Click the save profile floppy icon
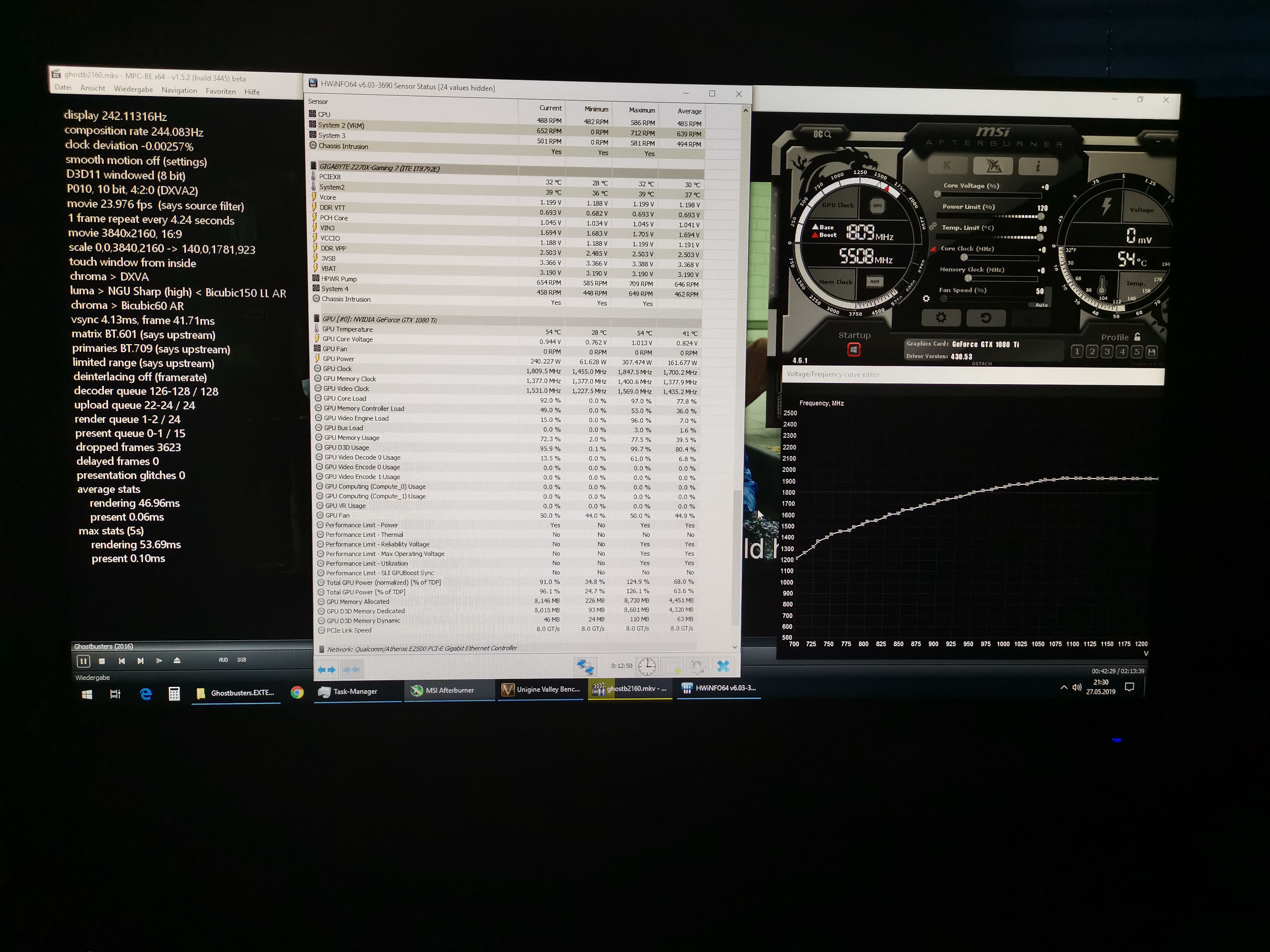Screen dimensions: 1270x952 tap(1151, 352)
